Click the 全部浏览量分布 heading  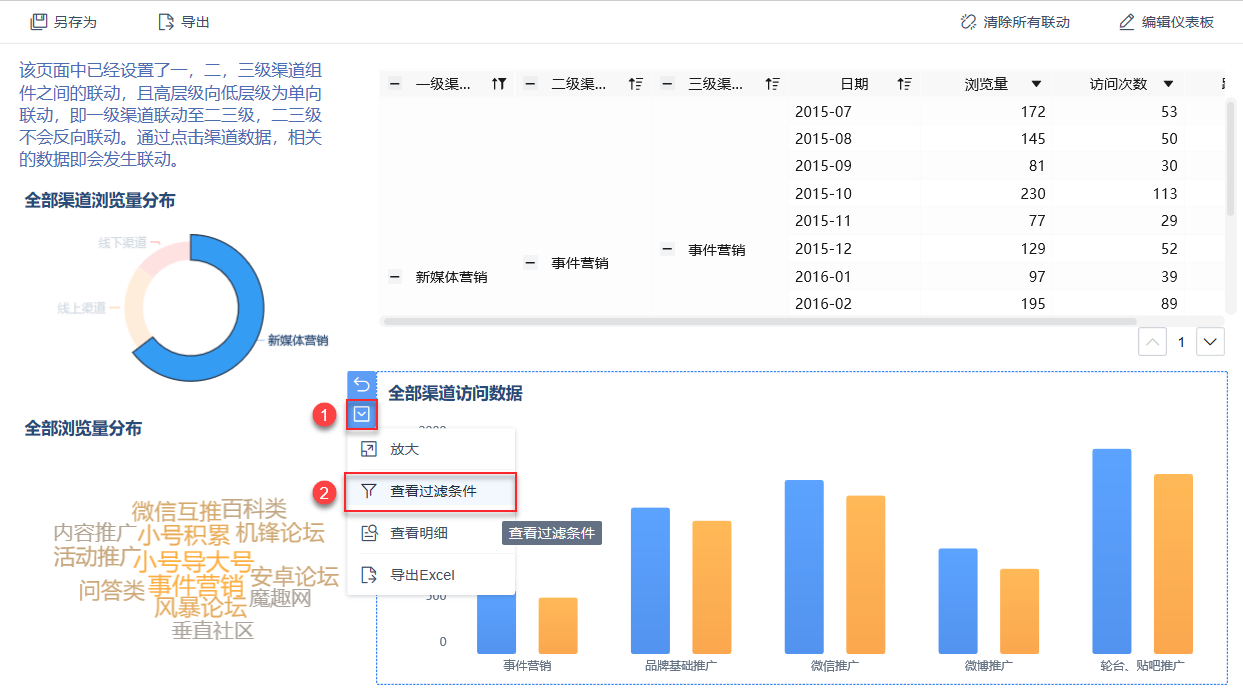point(83,428)
